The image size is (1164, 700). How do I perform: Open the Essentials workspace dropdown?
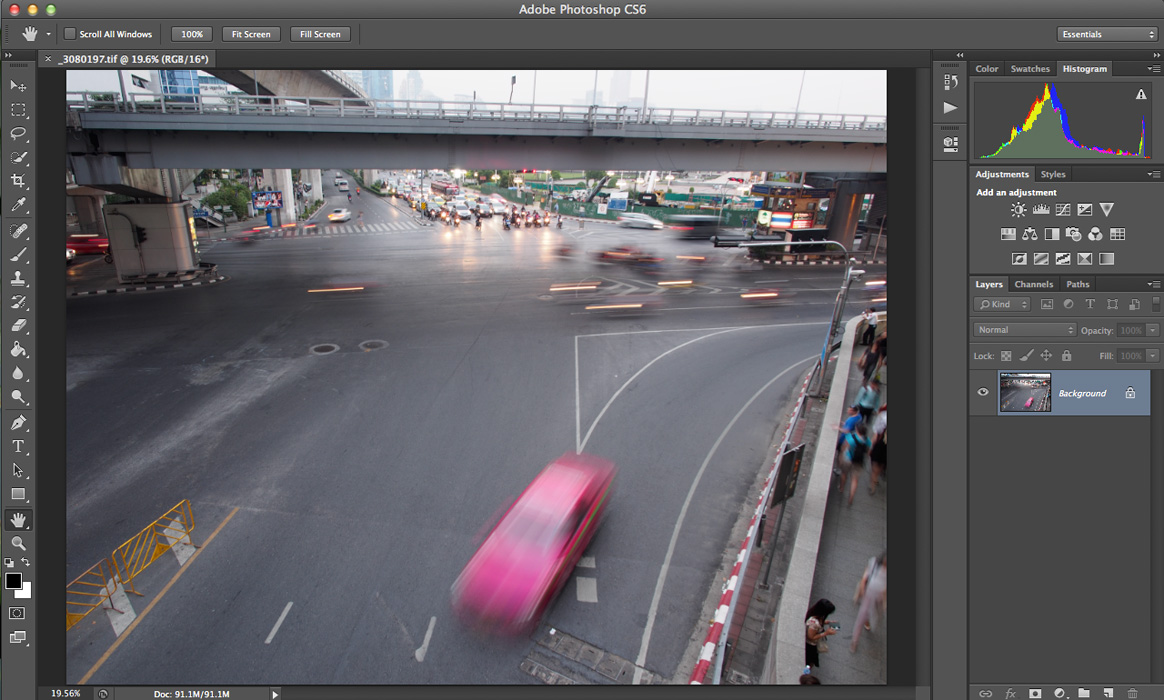point(1107,34)
